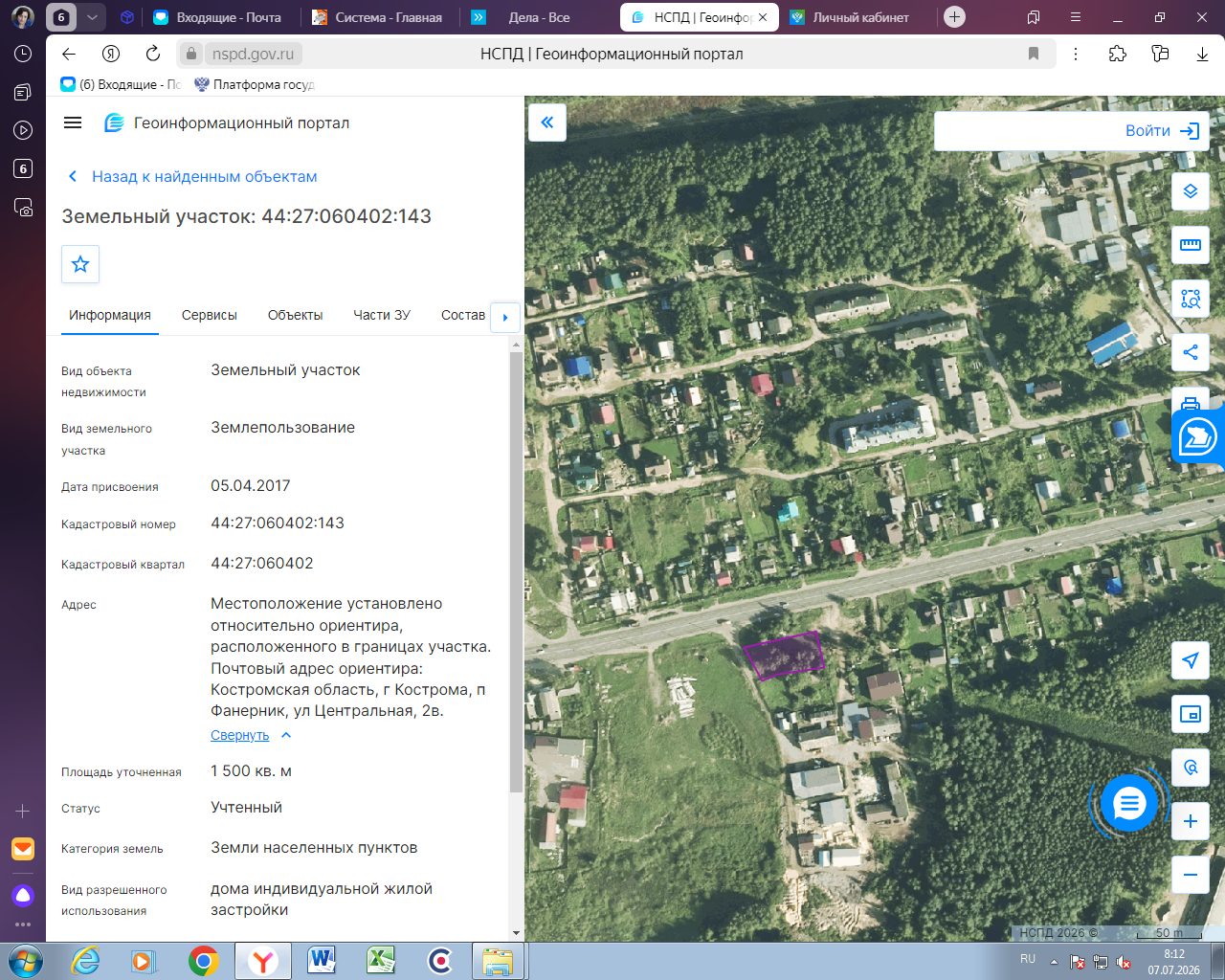The width and height of the screenshot is (1225, 980).
Task: Click the area value 1 500 кв. м
Action: tap(252, 770)
